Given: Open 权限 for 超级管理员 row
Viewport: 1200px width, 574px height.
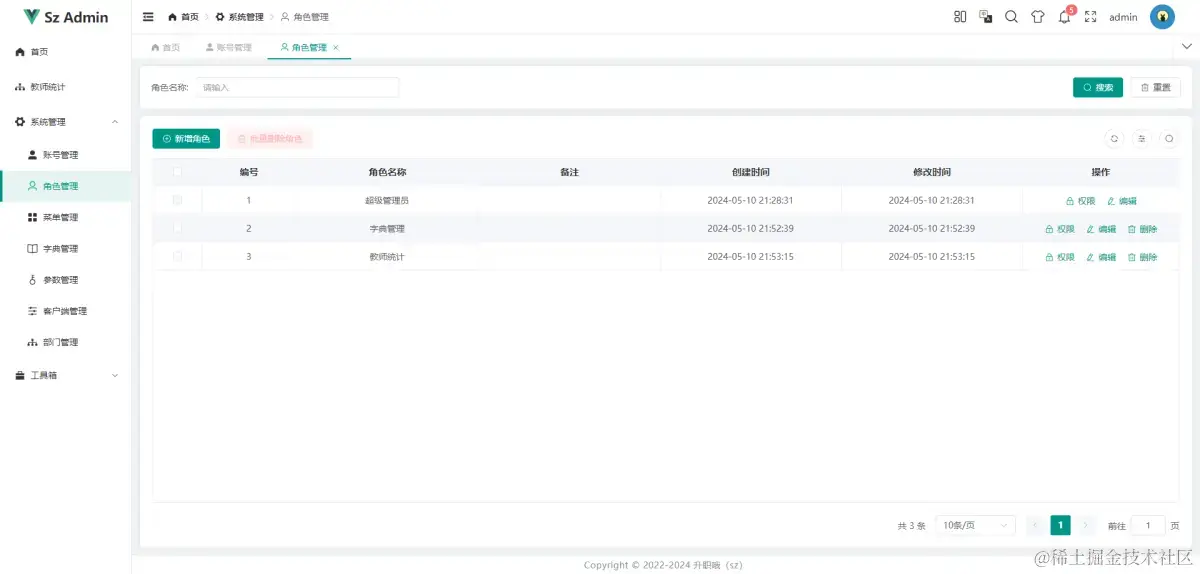Looking at the screenshot, I should click(x=1081, y=201).
